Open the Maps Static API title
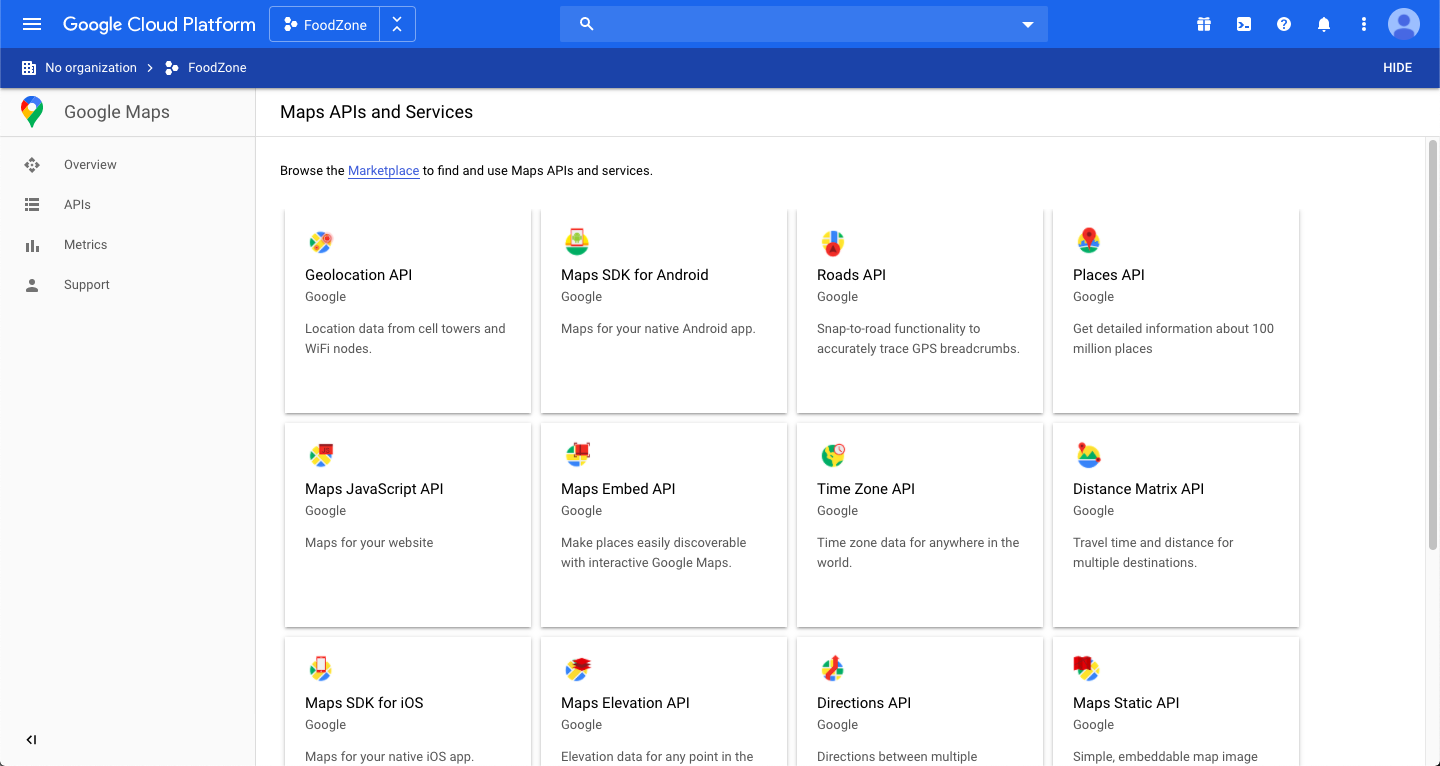The width and height of the screenshot is (1440, 766). (x=1126, y=703)
